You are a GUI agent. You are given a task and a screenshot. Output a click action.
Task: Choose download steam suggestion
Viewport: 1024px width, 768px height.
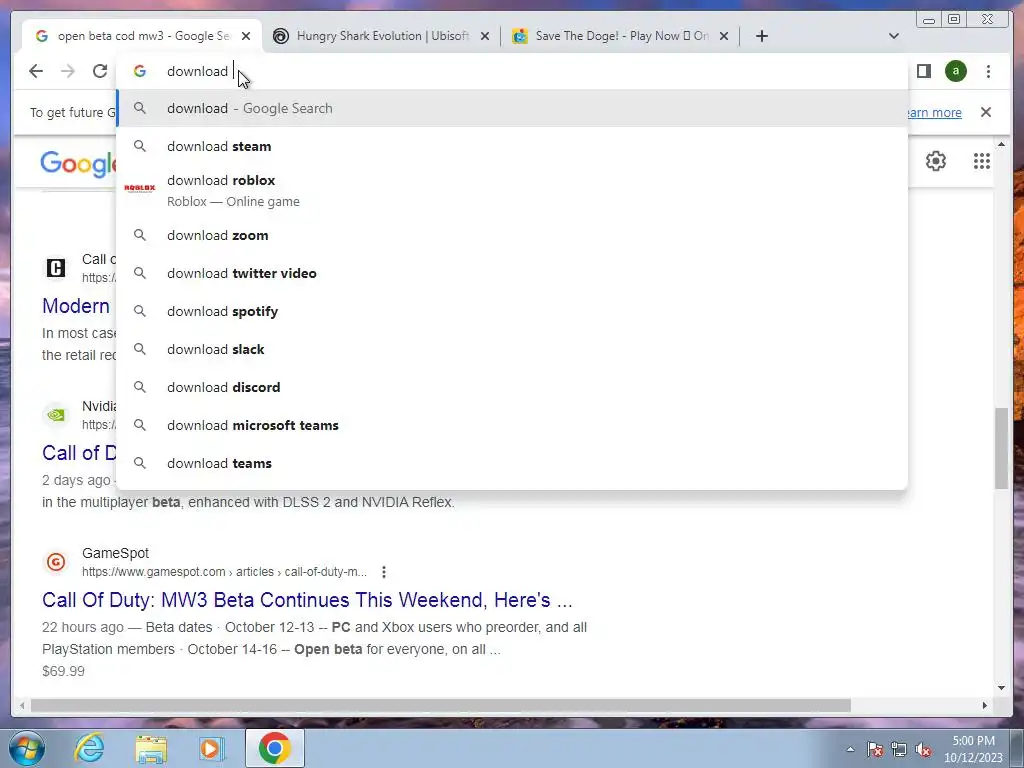(x=512, y=146)
